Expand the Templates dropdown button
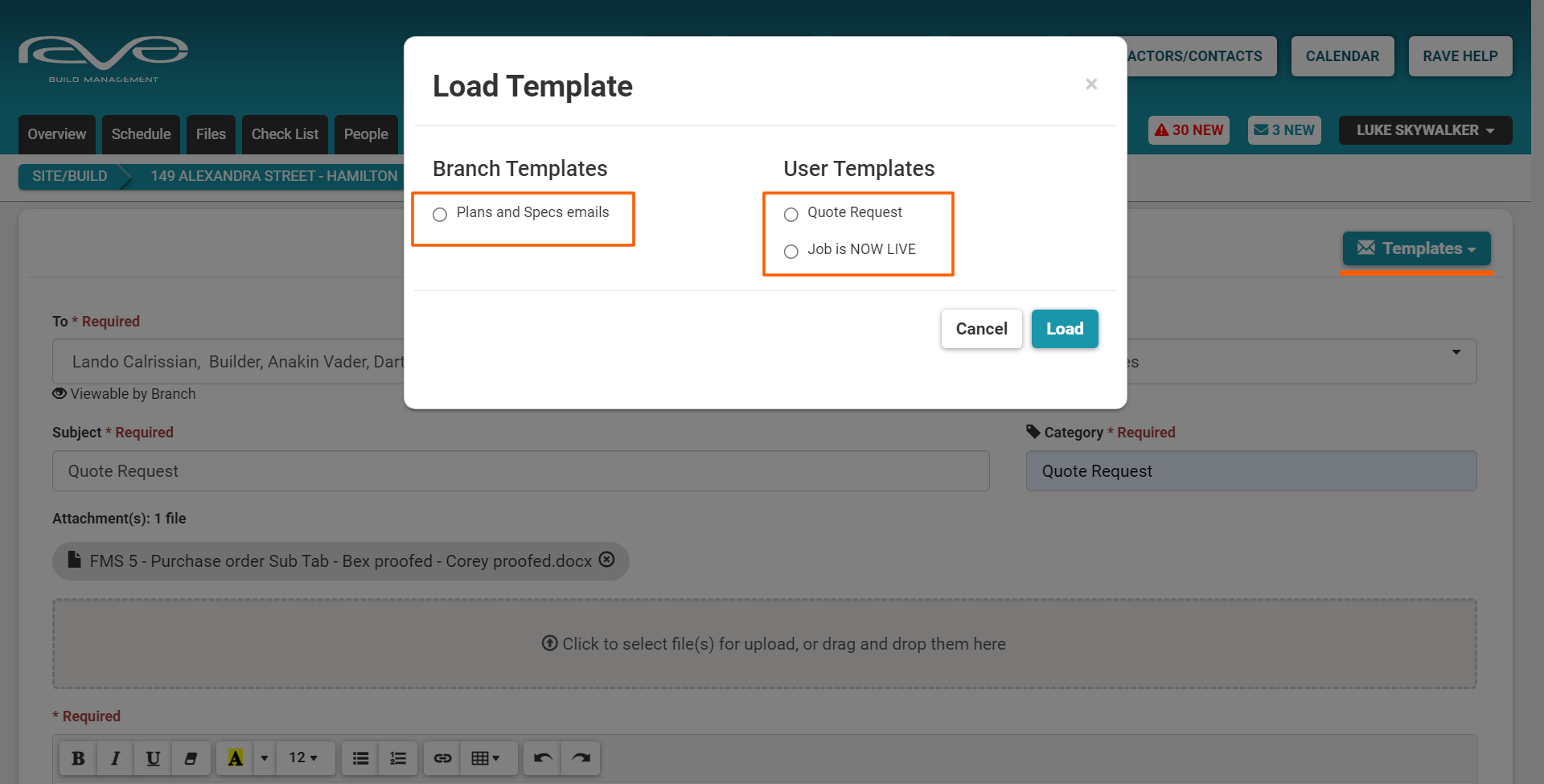Image resolution: width=1544 pixels, height=784 pixels. pos(1416,248)
